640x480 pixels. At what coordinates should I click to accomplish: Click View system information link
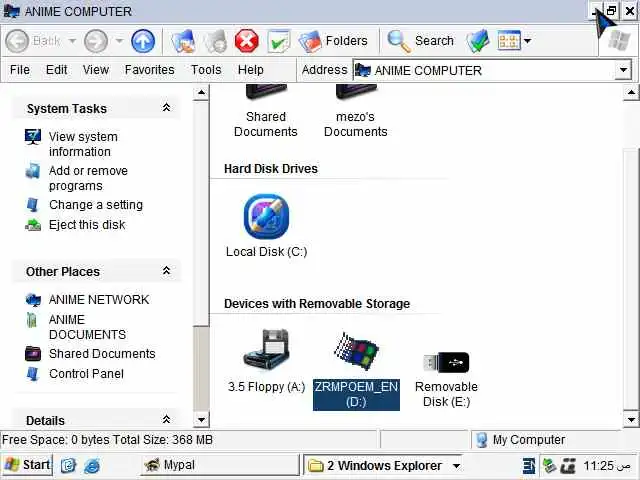pos(83,144)
